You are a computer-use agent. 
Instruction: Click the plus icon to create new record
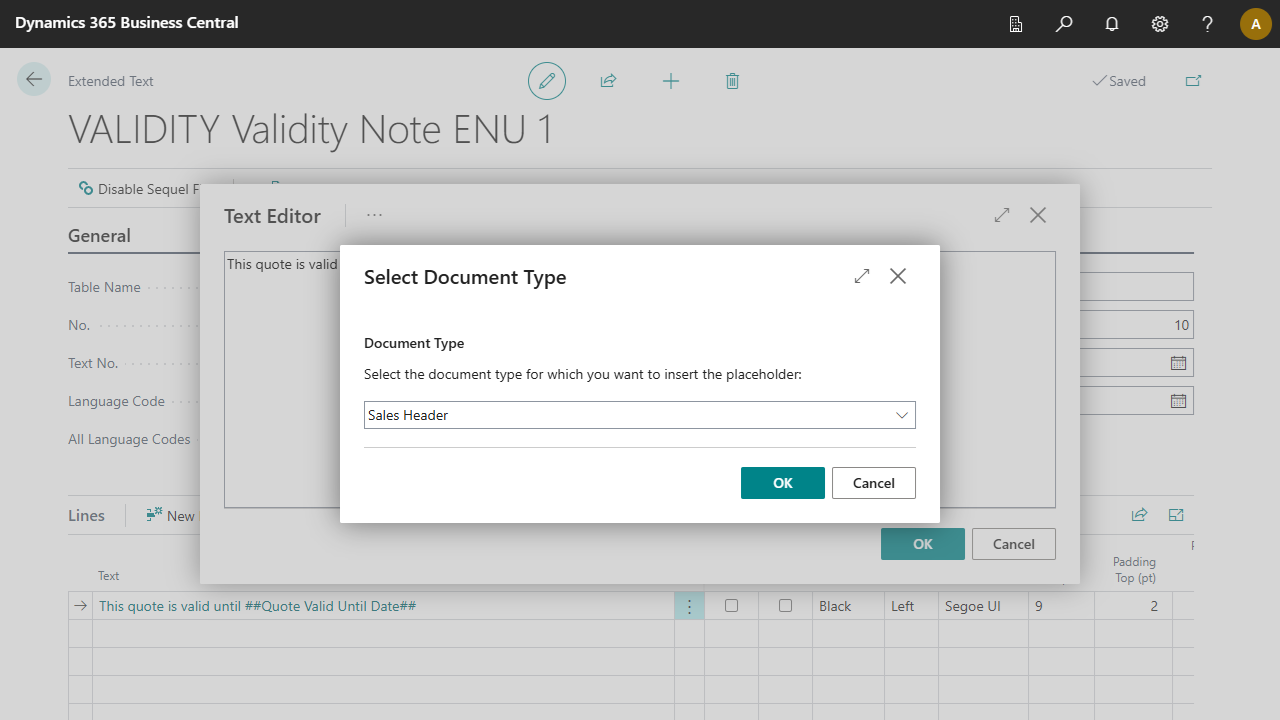coord(671,81)
